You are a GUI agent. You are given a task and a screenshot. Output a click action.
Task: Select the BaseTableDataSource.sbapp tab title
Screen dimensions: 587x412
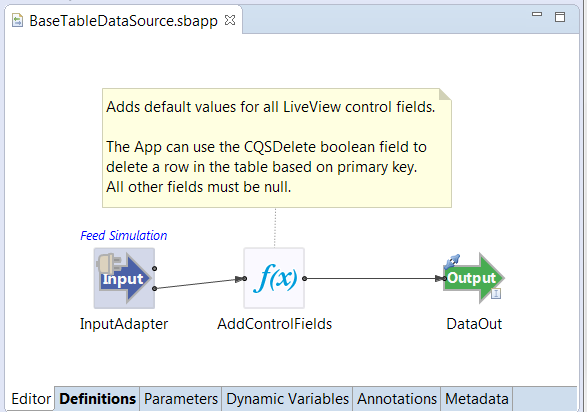click(x=123, y=21)
